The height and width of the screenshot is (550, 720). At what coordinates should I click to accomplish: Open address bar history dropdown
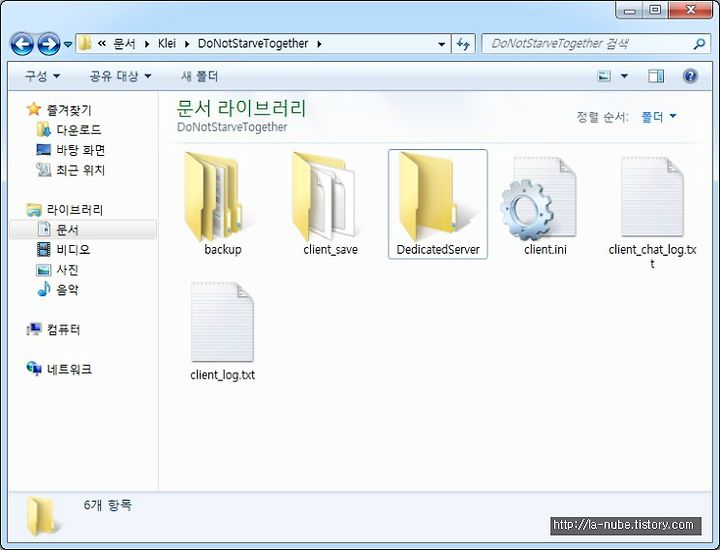441,44
